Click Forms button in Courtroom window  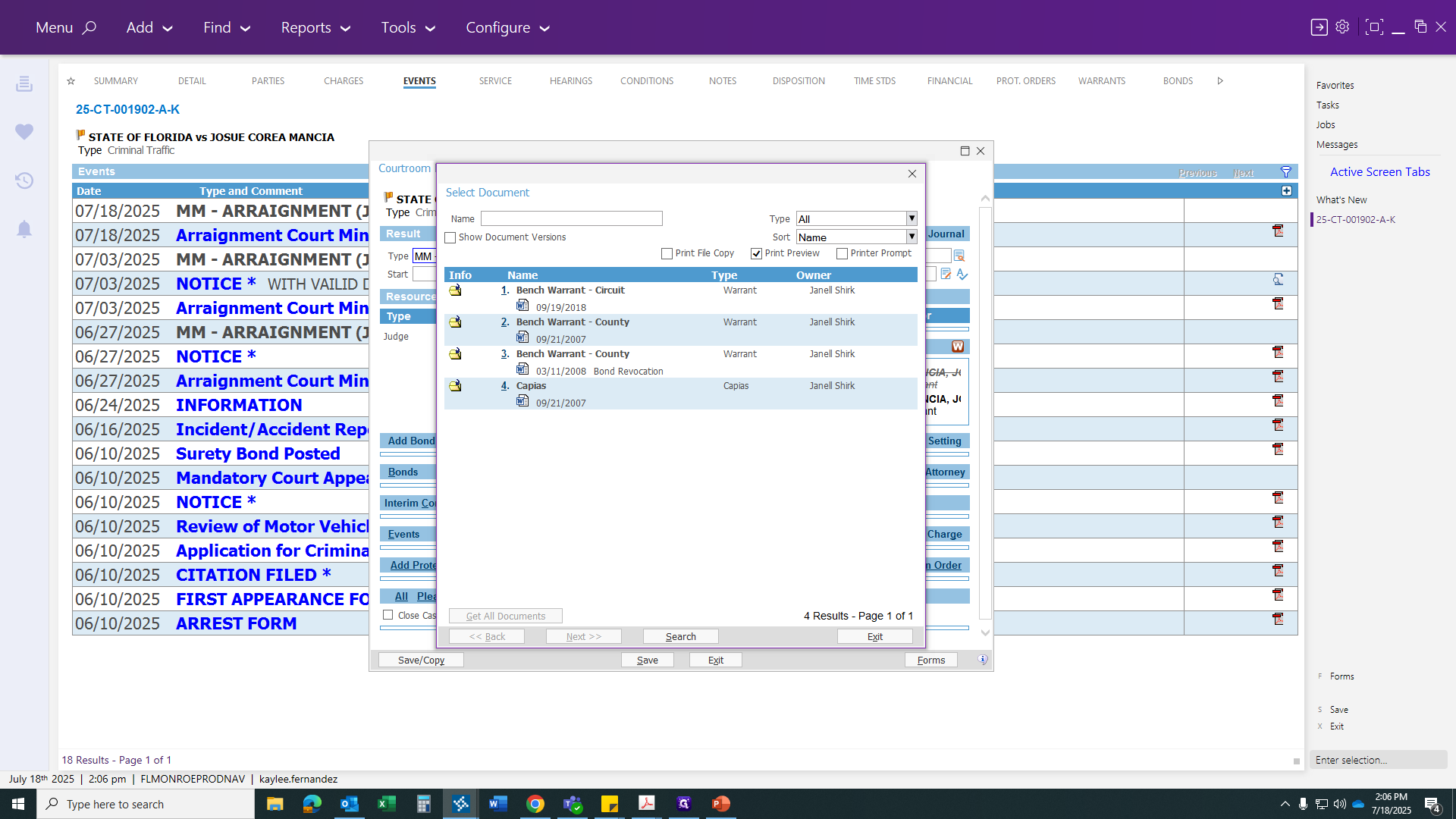(930, 660)
